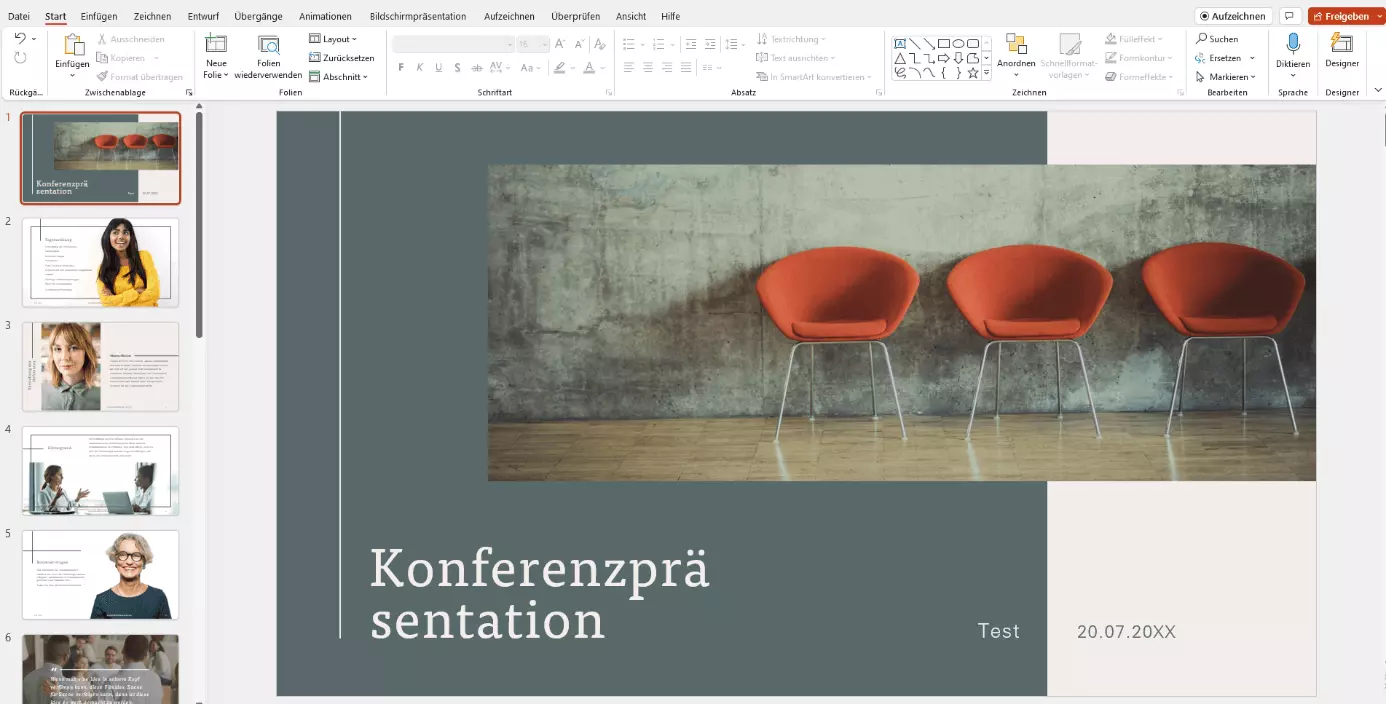
Task: Decrease list indent level
Action: tap(690, 44)
